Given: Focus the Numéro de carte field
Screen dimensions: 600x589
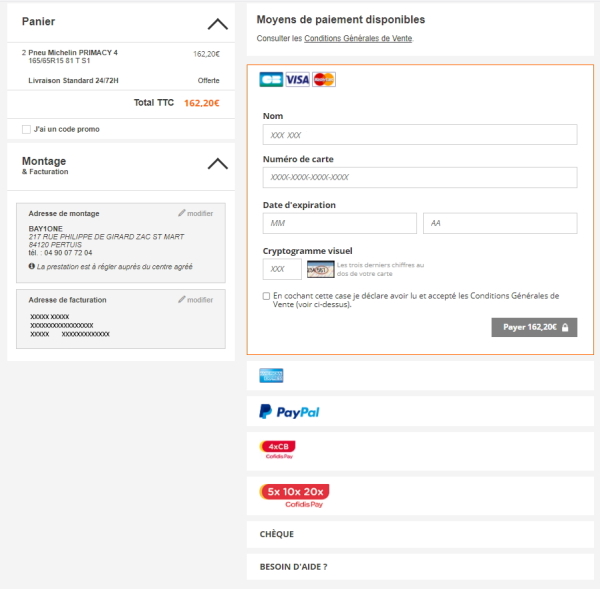Looking at the screenshot, I should tap(420, 177).
